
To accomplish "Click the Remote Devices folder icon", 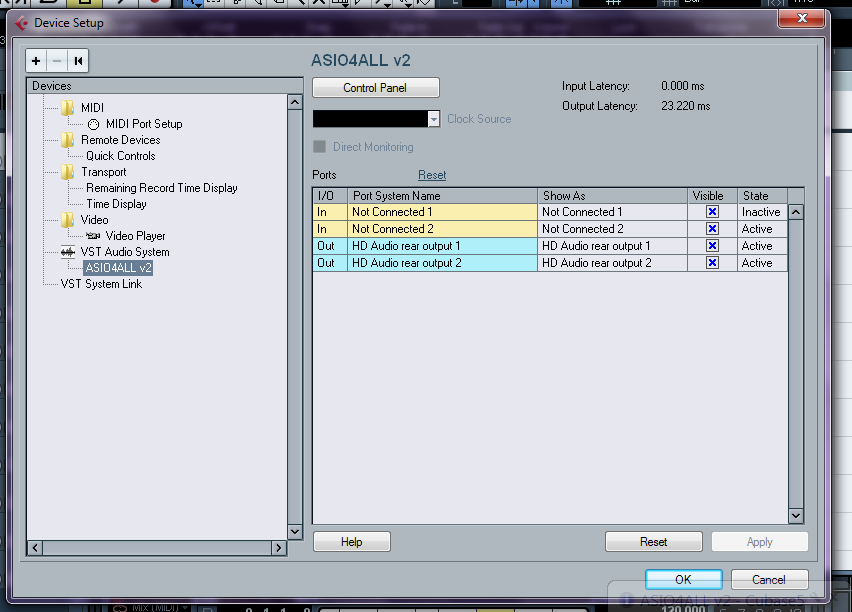I will point(67,140).
